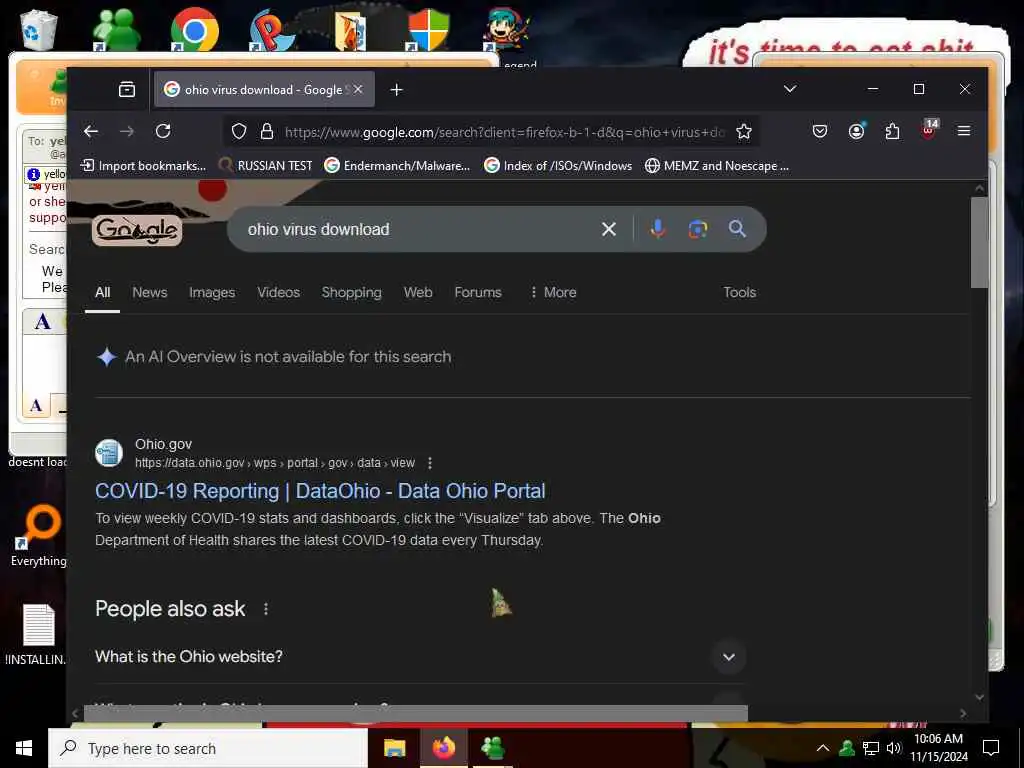This screenshot has width=1024, height=768.
Task: Click the vertical page scrollbar thumb
Action: pyautogui.click(x=979, y=242)
